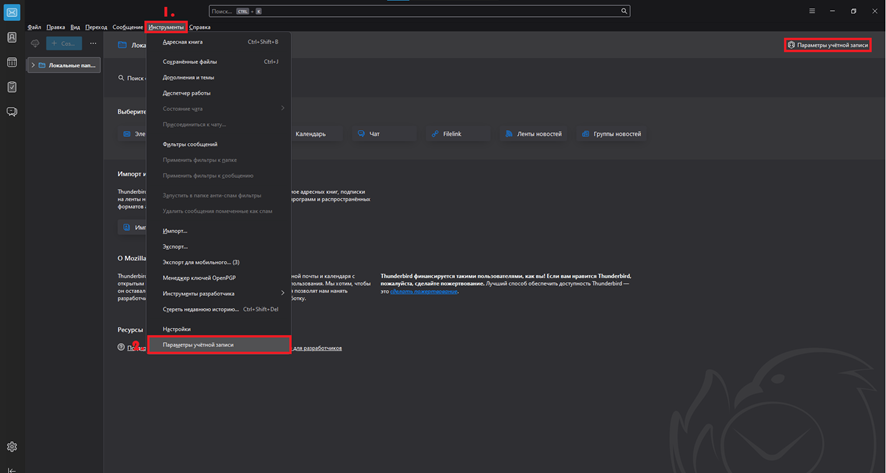
Task: Close the Инструменты menu in the menu bar
Action: 166,27
